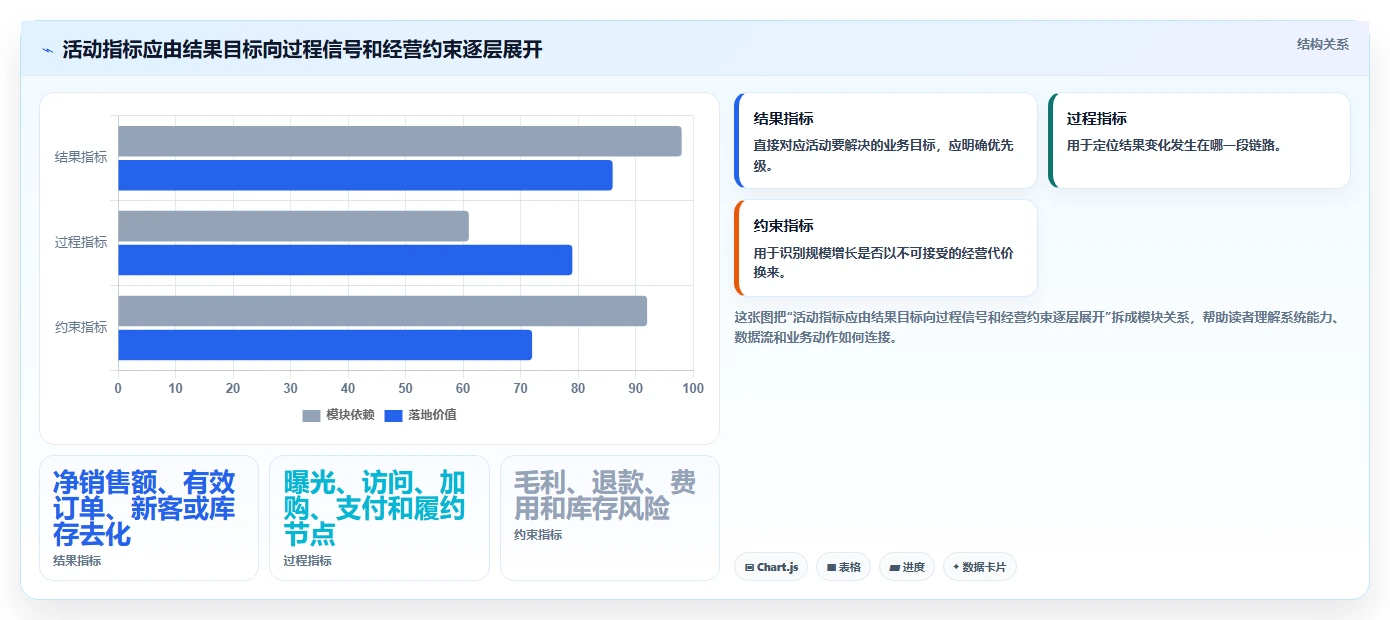Click the 净销售额、有效订单 data card
The image size is (1390, 620).
[149, 518]
